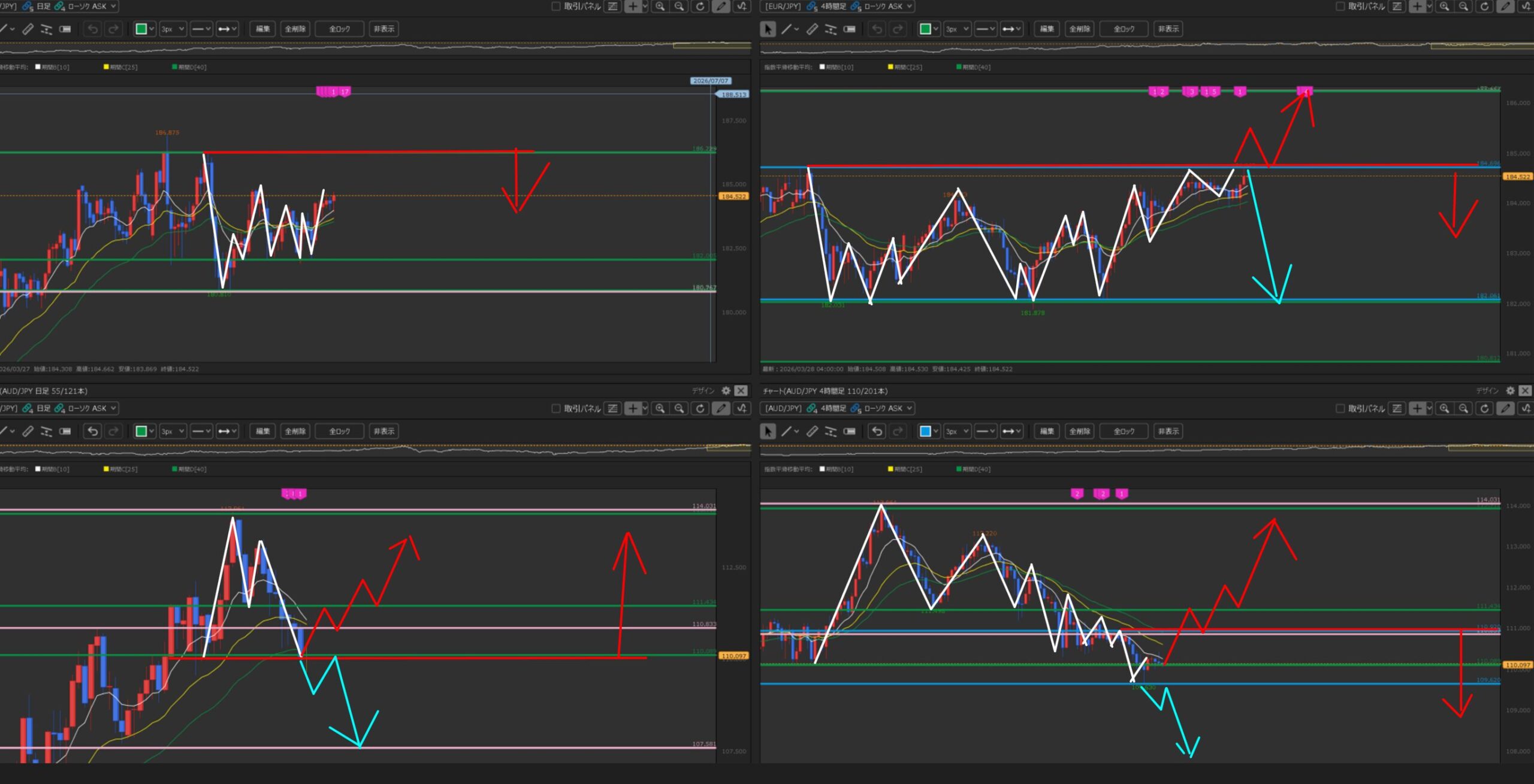The height and width of the screenshot is (784, 1534).
Task: Expand the EUR/JPY 4時間足 ローソク ASK selector
Action: click(910, 7)
